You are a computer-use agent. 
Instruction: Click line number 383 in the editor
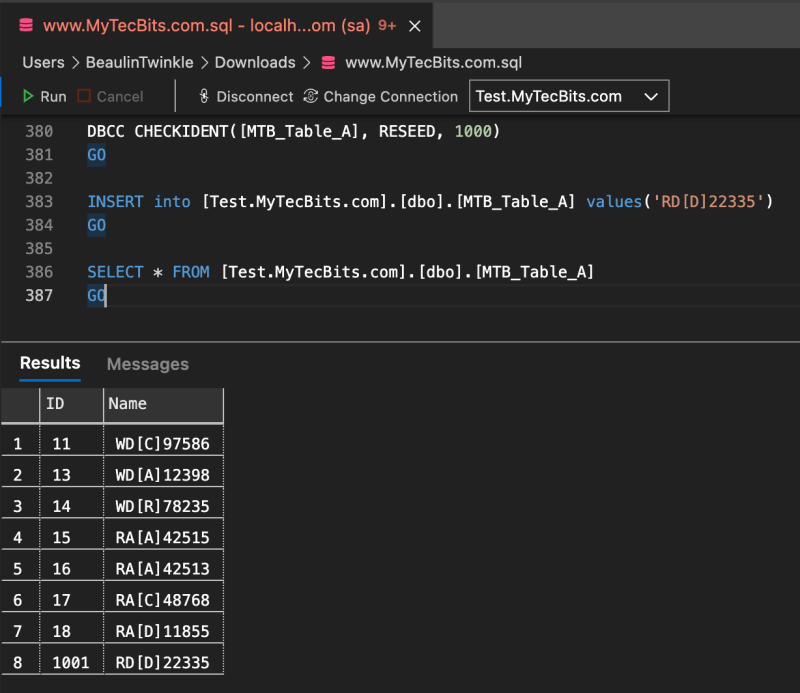pyautogui.click(x=39, y=201)
